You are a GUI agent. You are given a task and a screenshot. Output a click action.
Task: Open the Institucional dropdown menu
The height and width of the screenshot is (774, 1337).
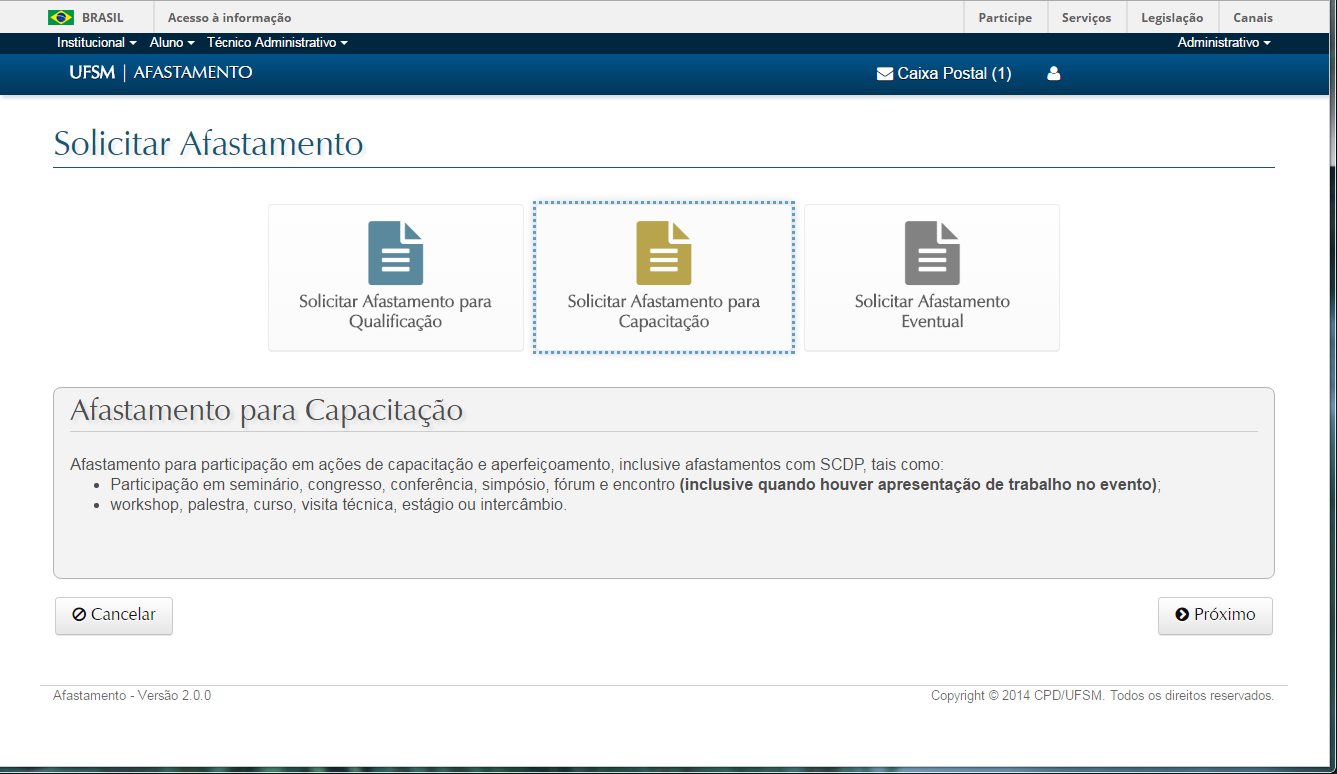click(95, 42)
